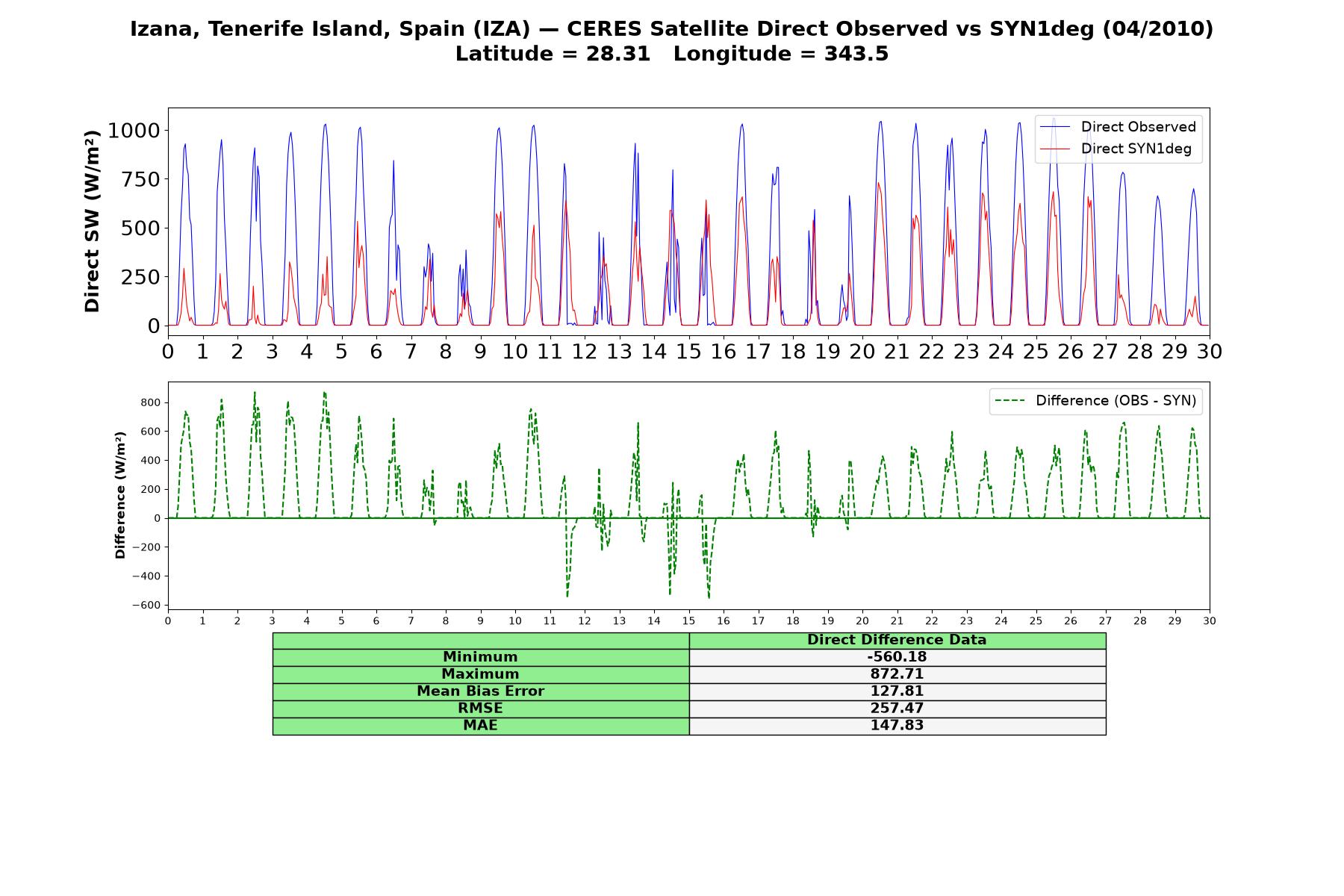Image resolution: width=1344 pixels, height=896 pixels.
Task: Click the Latitude and Longitude subtitle line
Action: (672, 54)
